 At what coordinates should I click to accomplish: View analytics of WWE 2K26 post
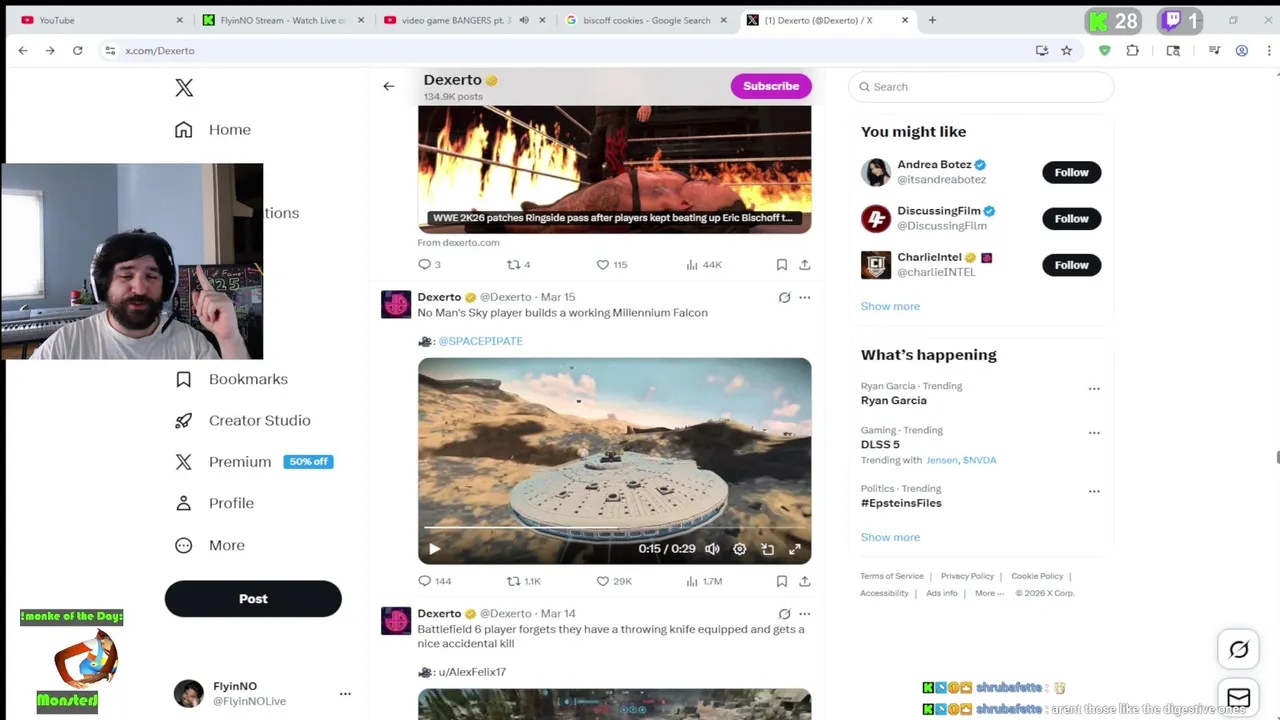[x=704, y=265]
